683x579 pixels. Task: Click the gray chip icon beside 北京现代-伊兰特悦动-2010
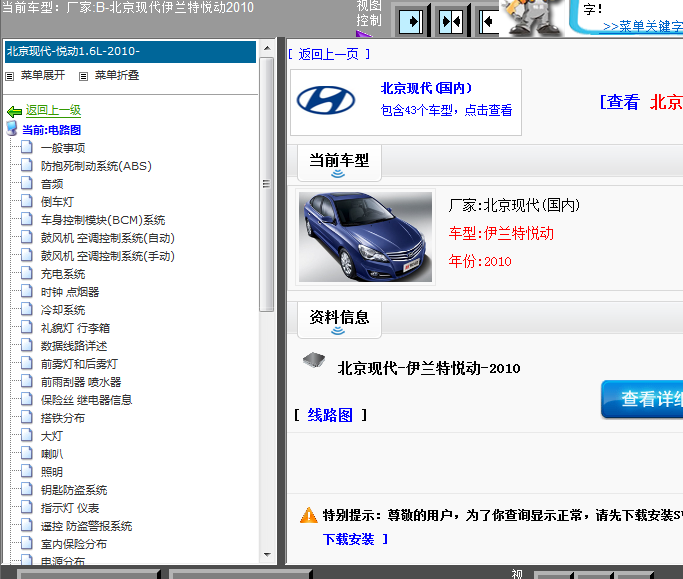click(x=314, y=360)
